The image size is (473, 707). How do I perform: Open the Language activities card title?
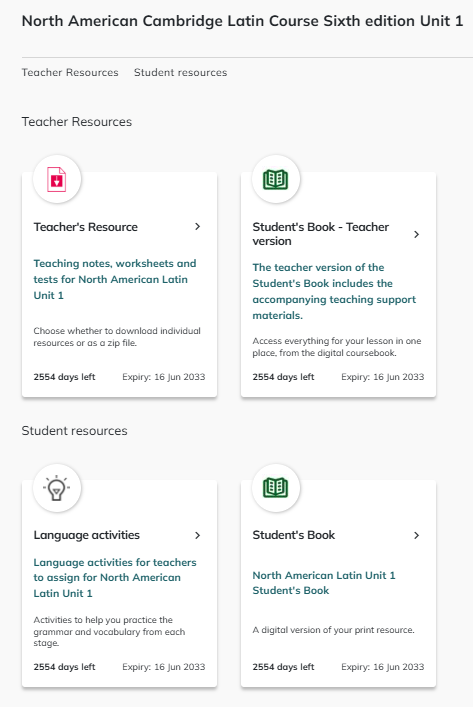87,535
